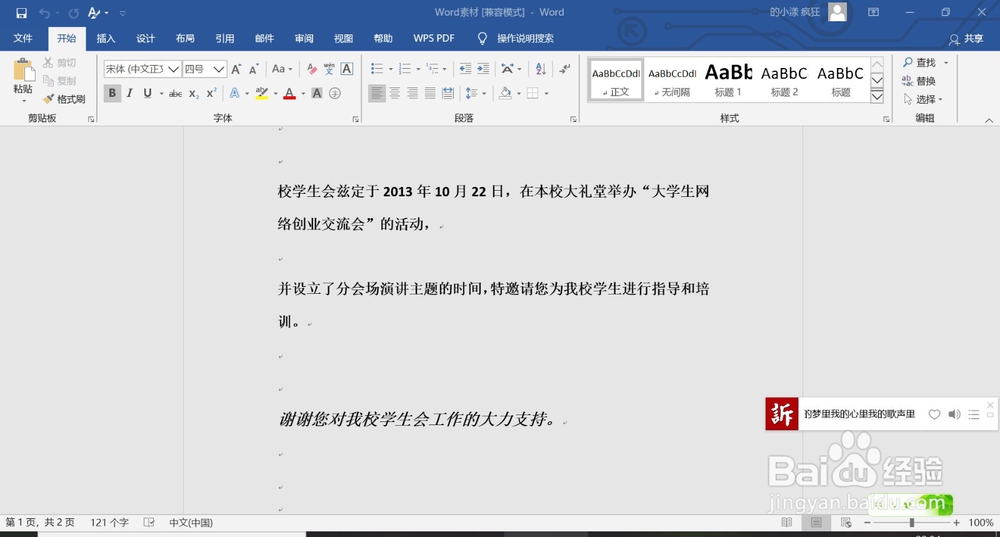1000x537 pixels.
Task: Click the Share button
Action: tap(966, 39)
